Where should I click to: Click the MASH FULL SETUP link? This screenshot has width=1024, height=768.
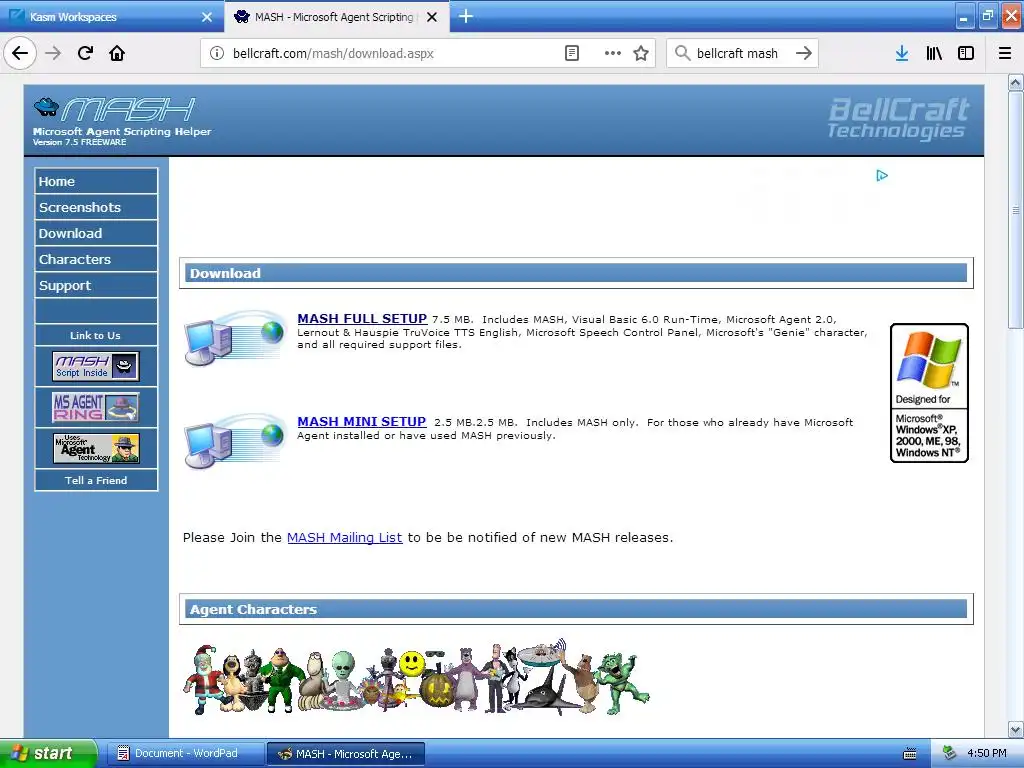point(362,319)
